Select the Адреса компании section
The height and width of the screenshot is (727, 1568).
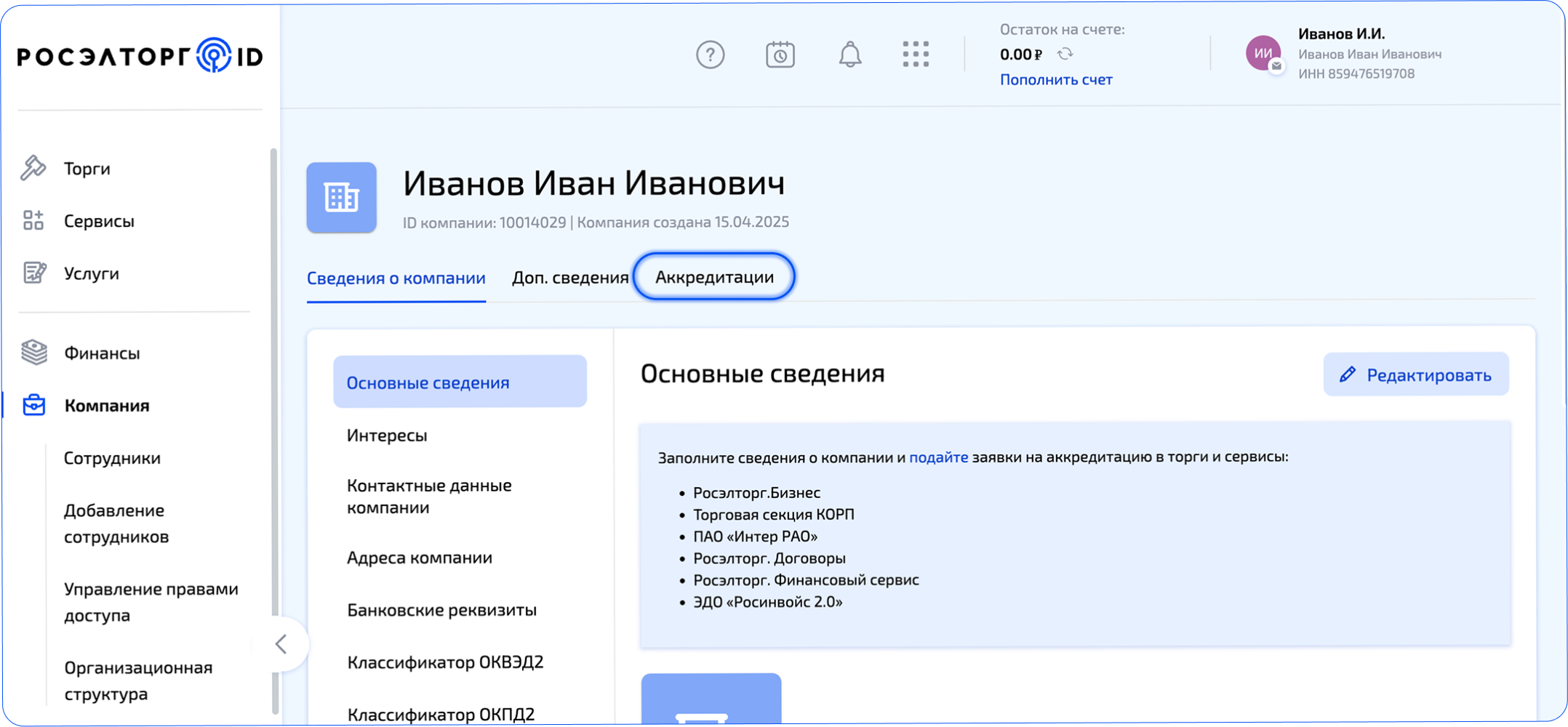pos(420,557)
